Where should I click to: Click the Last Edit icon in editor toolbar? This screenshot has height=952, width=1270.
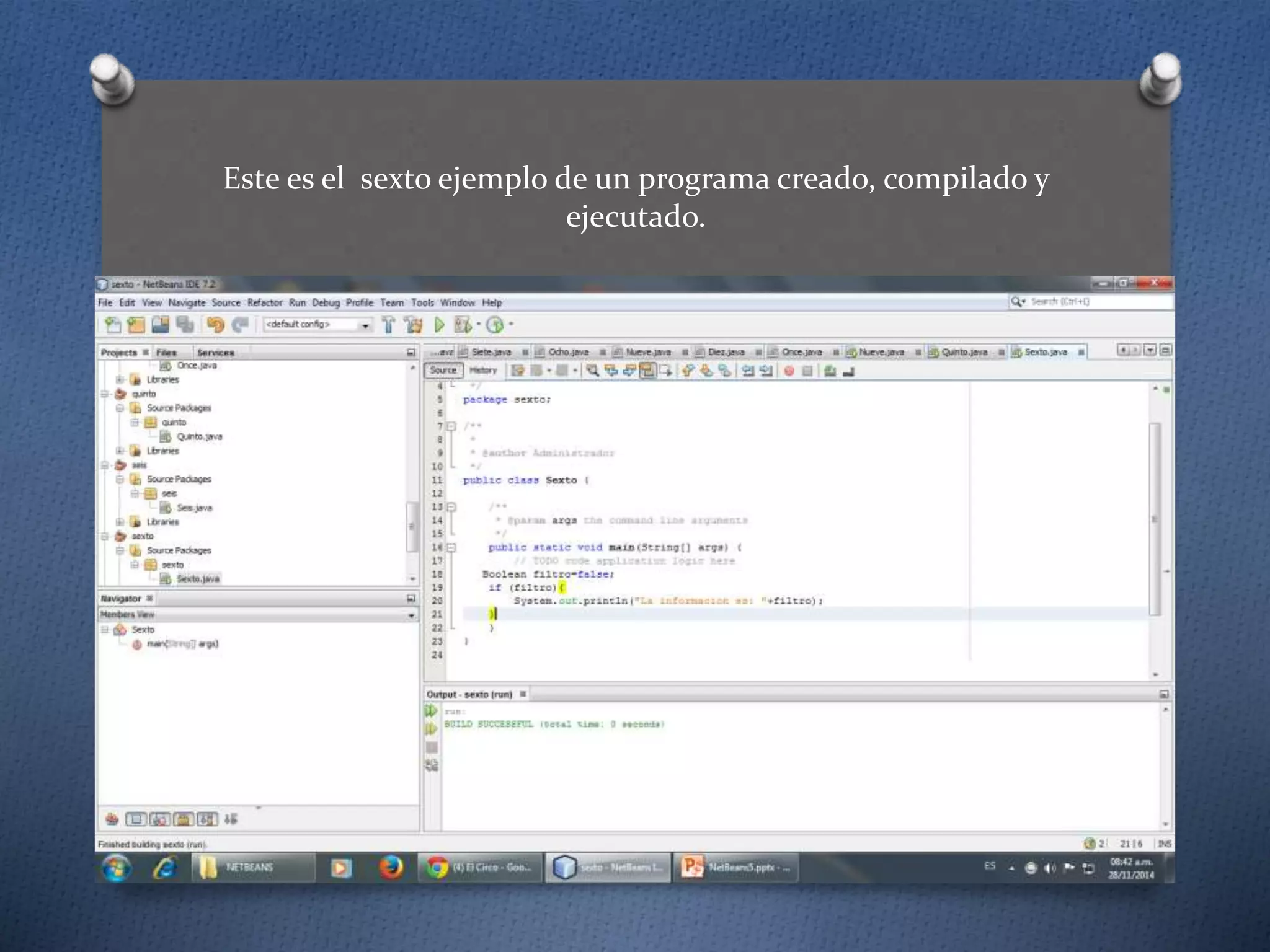coord(518,371)
